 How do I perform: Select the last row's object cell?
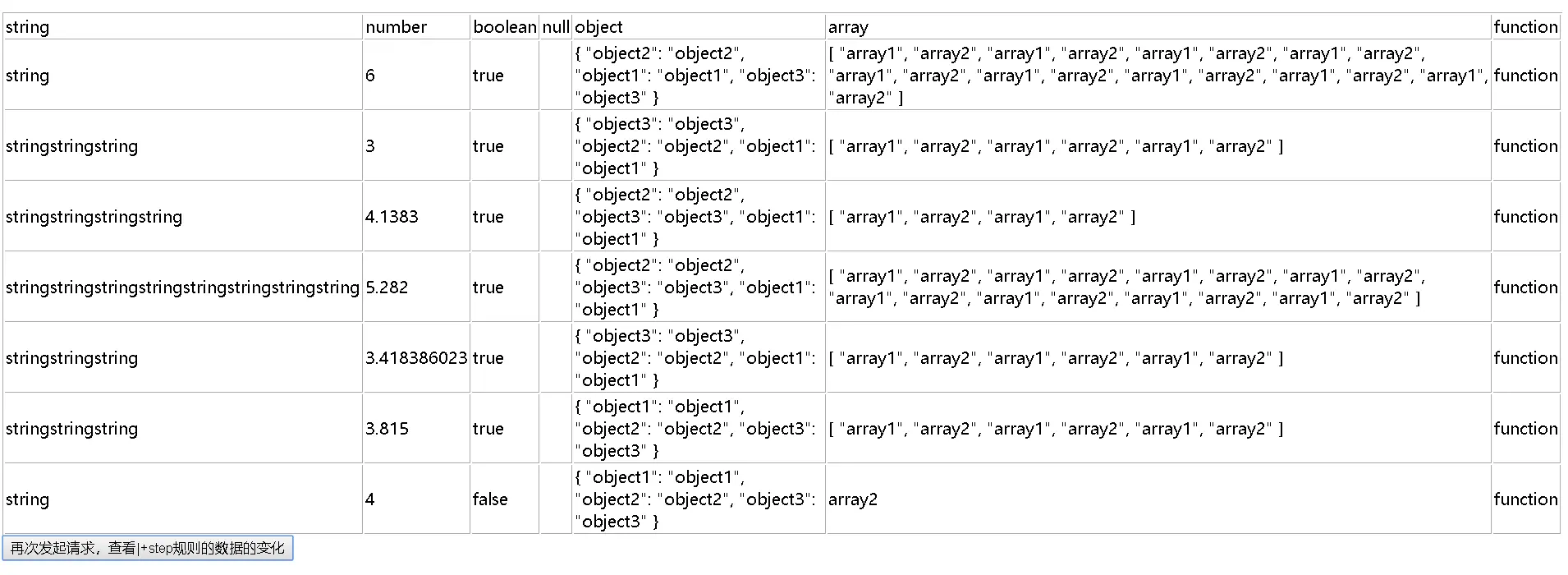pyautogui.click(x=699, y=499)
